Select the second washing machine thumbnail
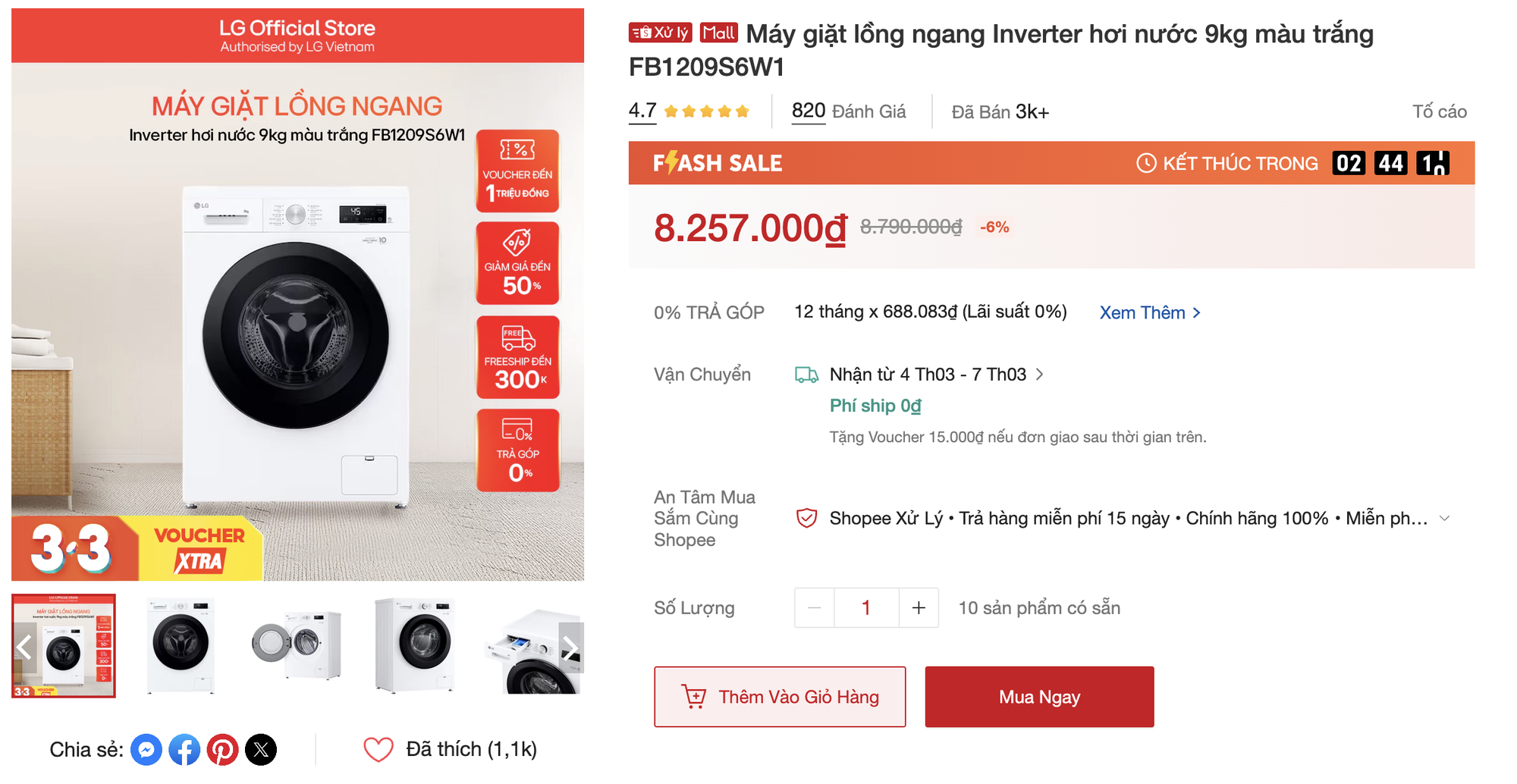Image resolution: width=1517 pixels, height=784 pixels. click(x=181, y=645)
